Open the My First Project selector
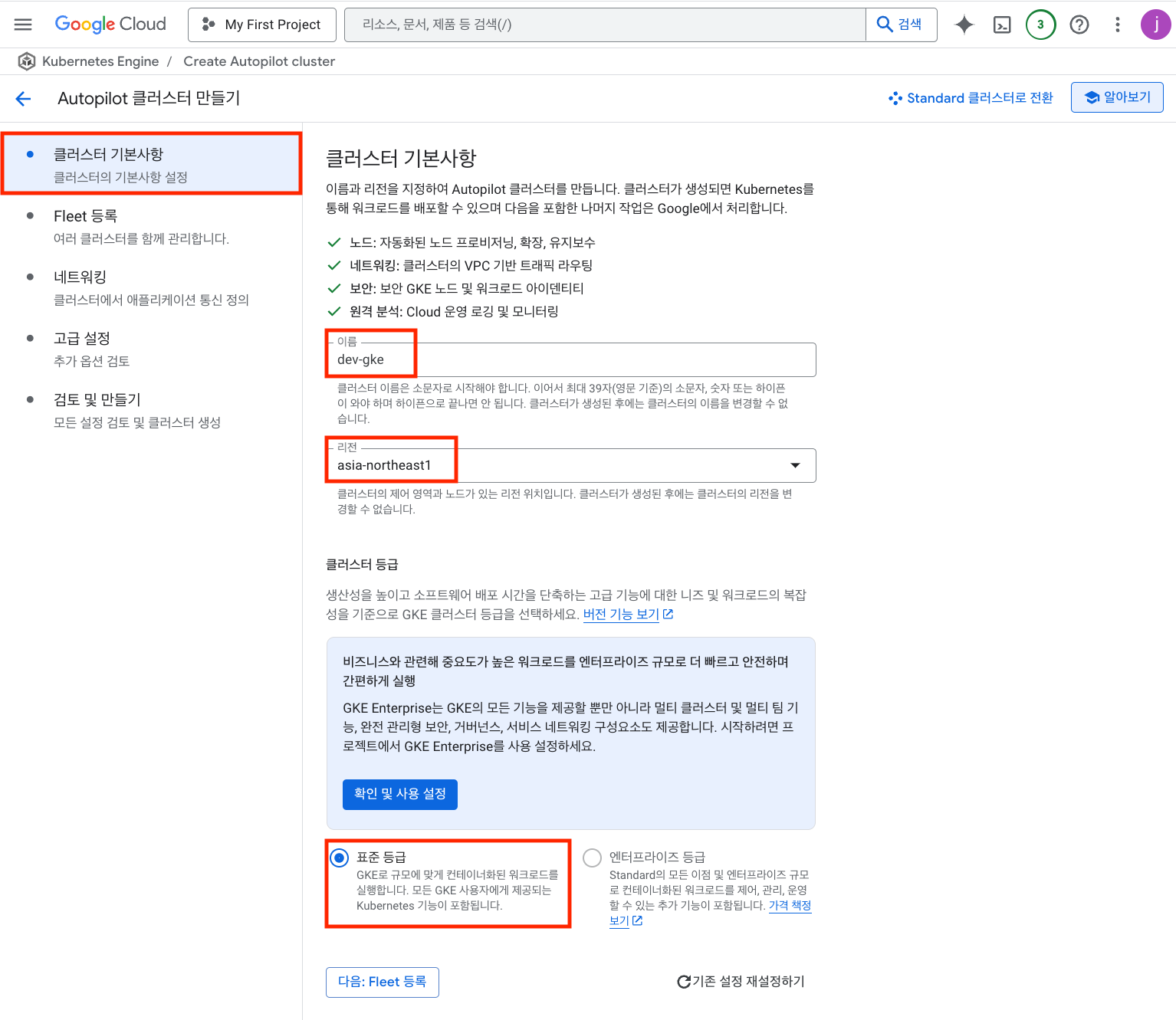 (x=262, y=25)
